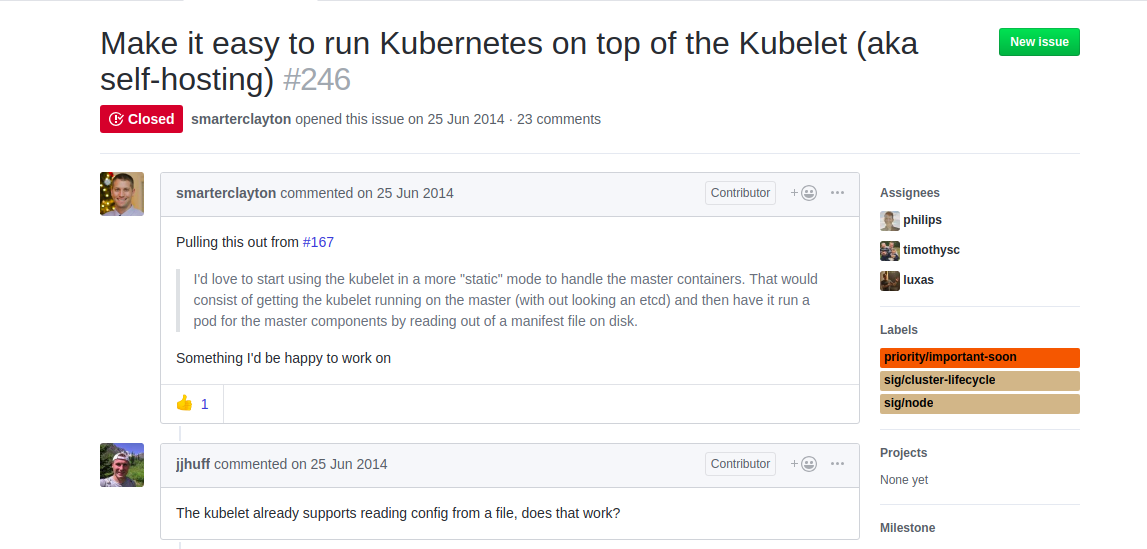
Task: Click timothysc assignee avatar icon
Action: coord(890,250)
